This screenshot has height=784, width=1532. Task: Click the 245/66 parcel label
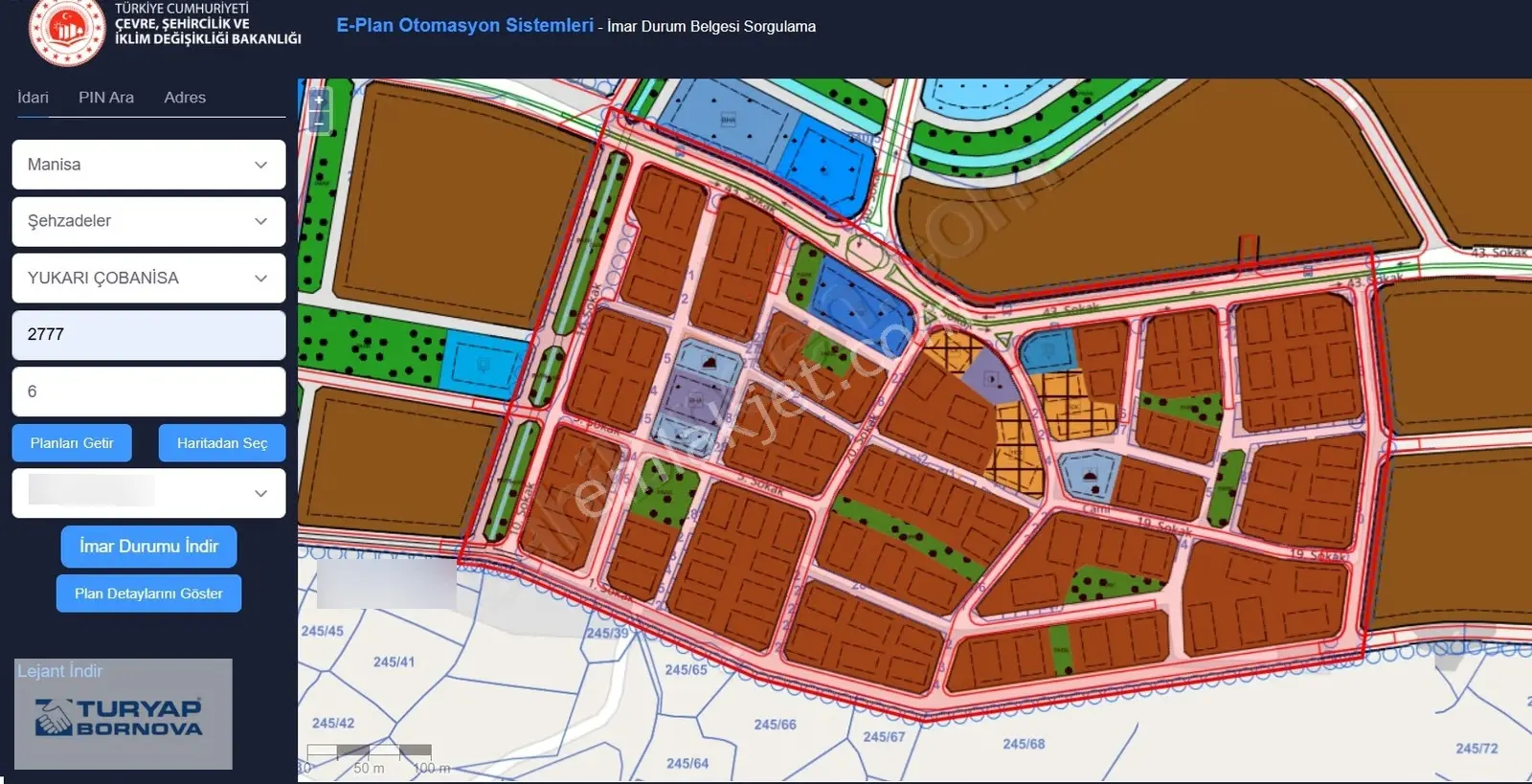775,725
